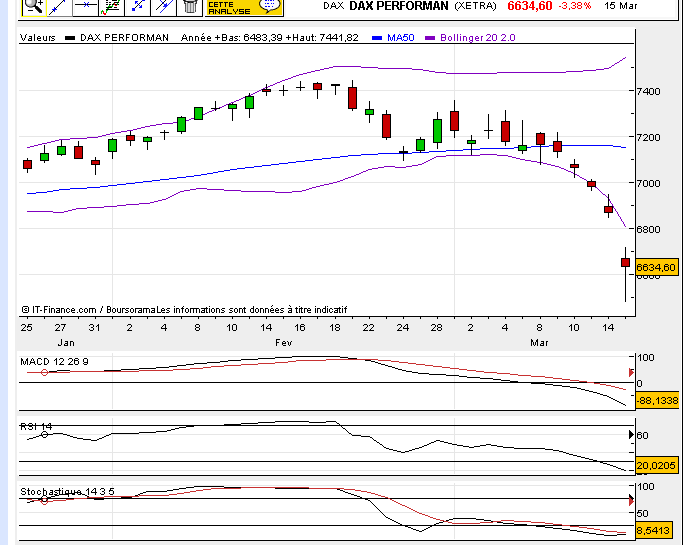Image resolution: width=690 pixels, height=545 pixels.
Task: Click the 6634,60 quote in the header
Action: (x=529, y=6)
